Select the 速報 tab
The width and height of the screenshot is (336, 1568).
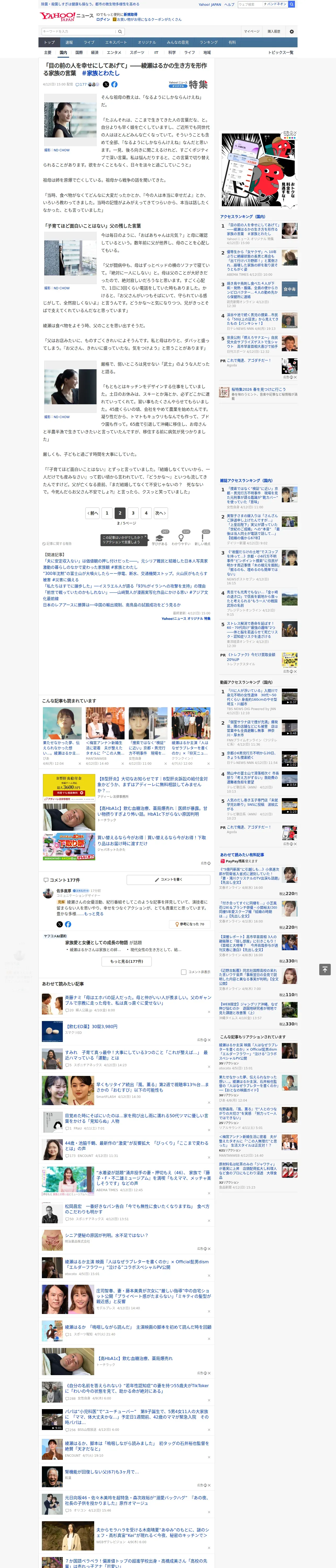tap(69, 43)
